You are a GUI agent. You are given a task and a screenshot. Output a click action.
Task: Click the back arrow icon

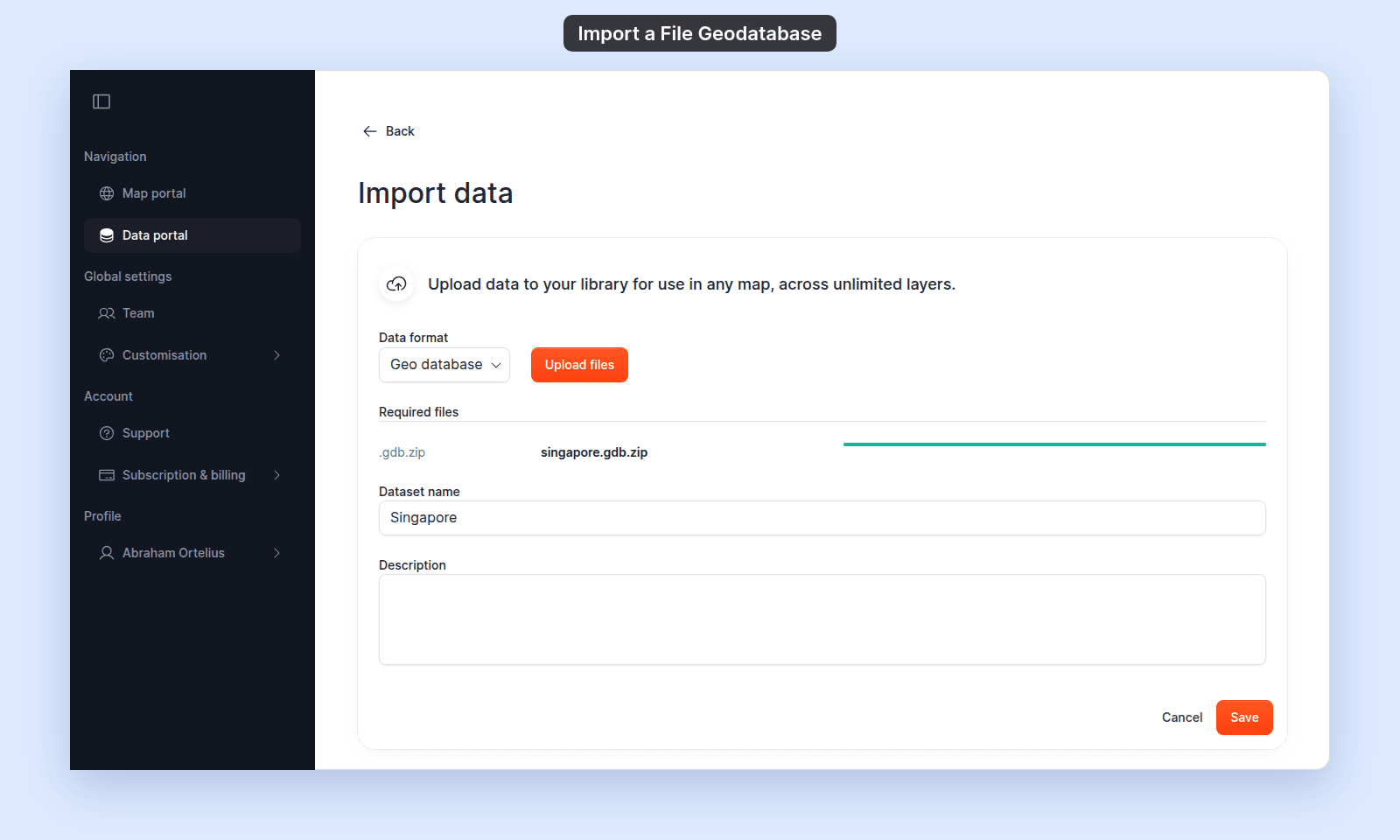[x=369, y=131]
